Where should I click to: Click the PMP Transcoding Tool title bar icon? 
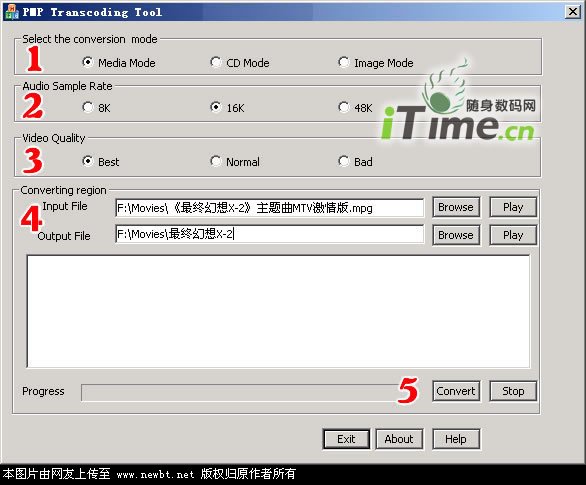point(11,12)
